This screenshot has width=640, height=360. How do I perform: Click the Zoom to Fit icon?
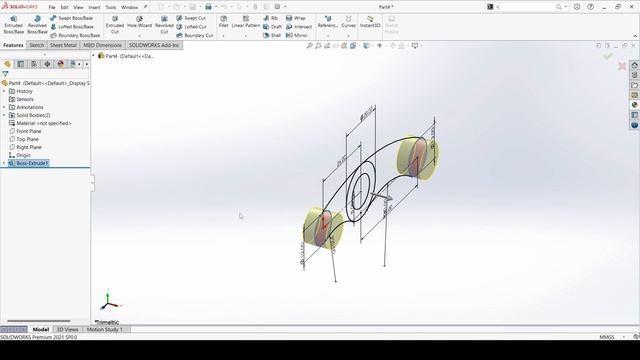point(310,46)
